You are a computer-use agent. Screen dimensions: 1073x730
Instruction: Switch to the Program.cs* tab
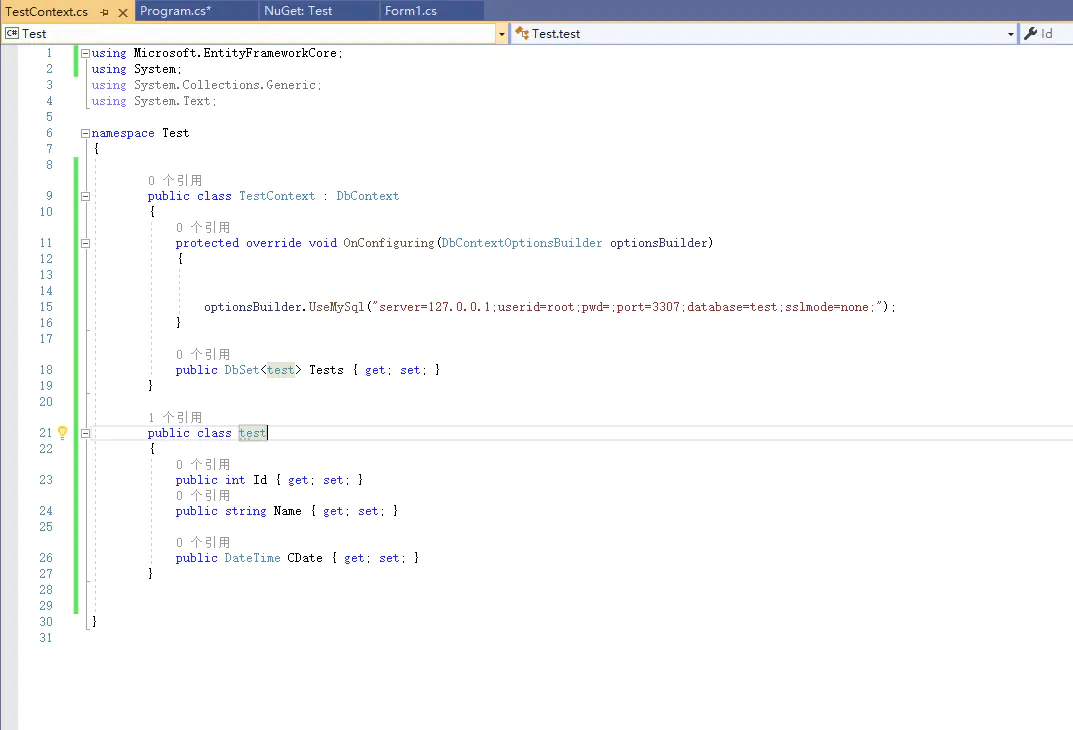[176, 11]
